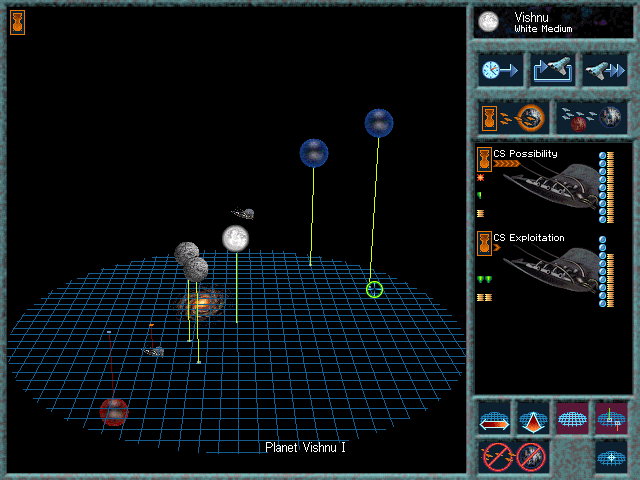Select the white planet near the star

pyautogui.click(x=236, y=238)
